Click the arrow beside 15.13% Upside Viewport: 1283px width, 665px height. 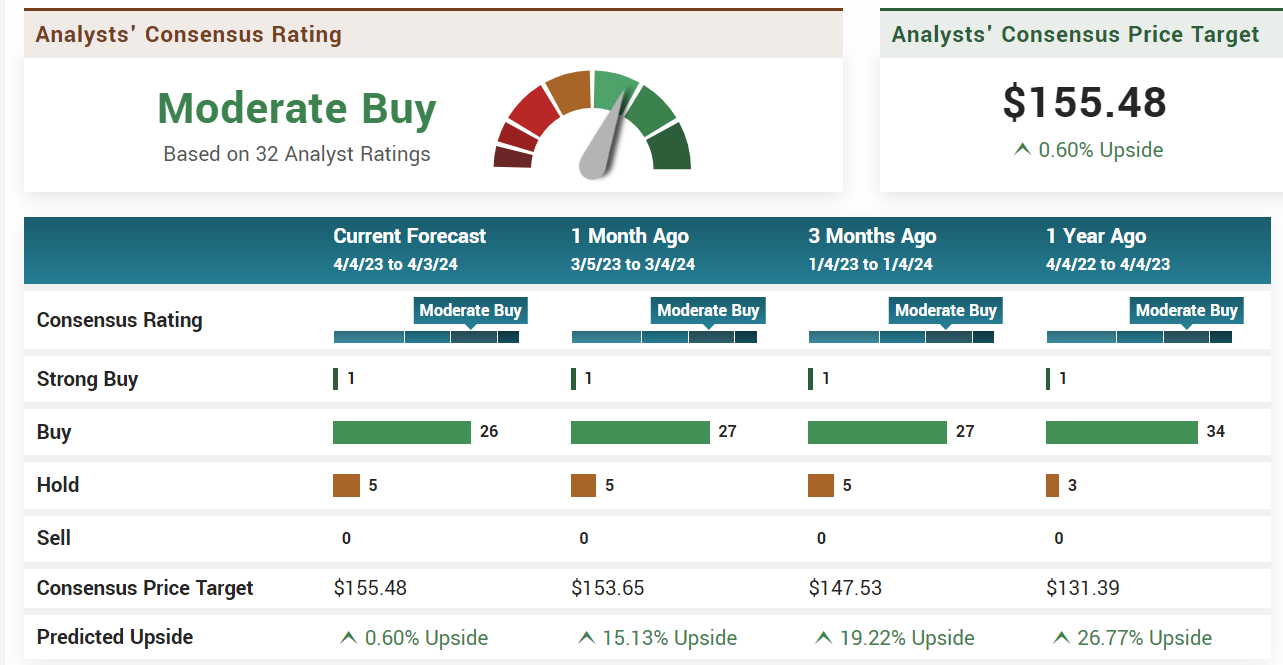(586, 638)
